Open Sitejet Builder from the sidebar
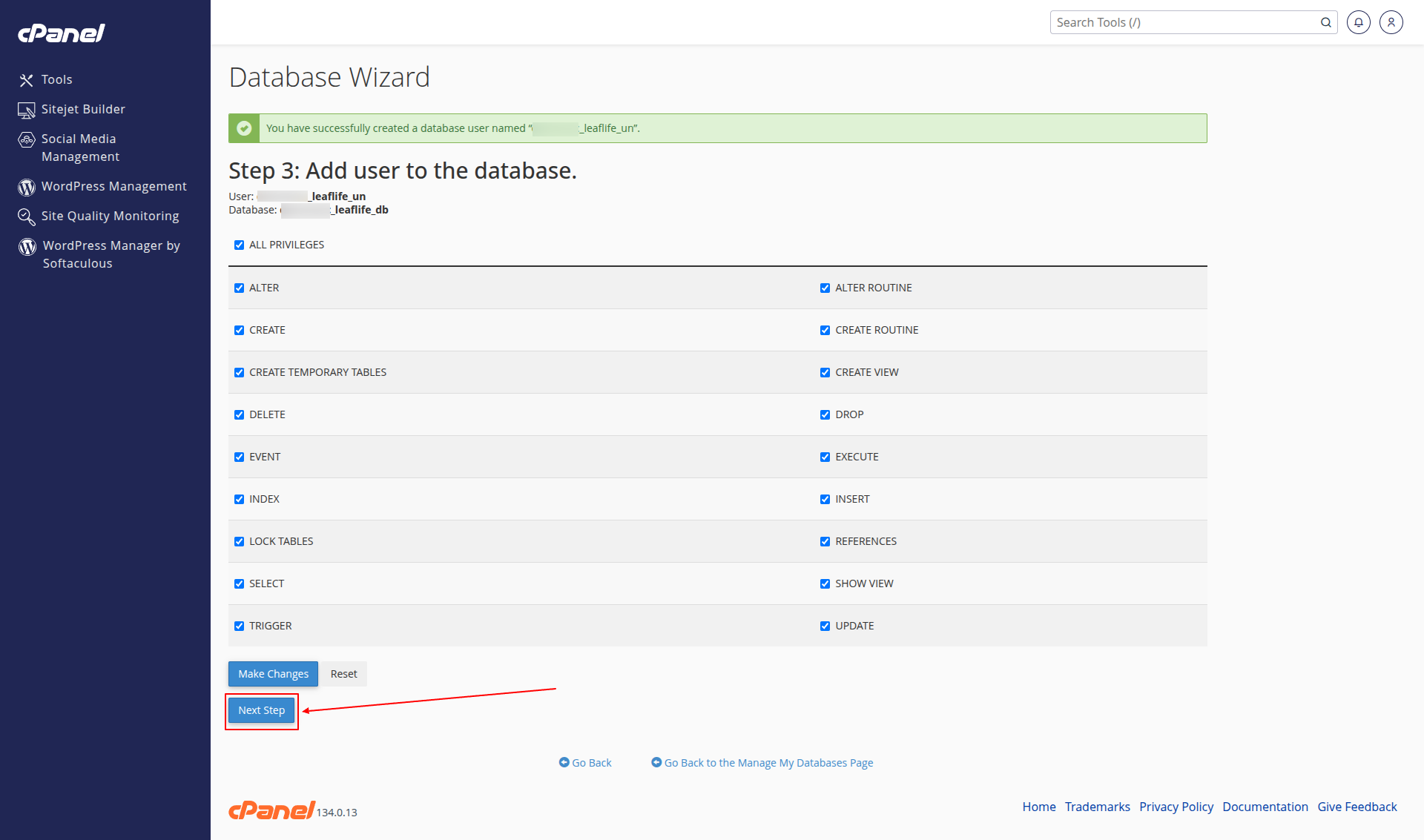 (83, 109)
